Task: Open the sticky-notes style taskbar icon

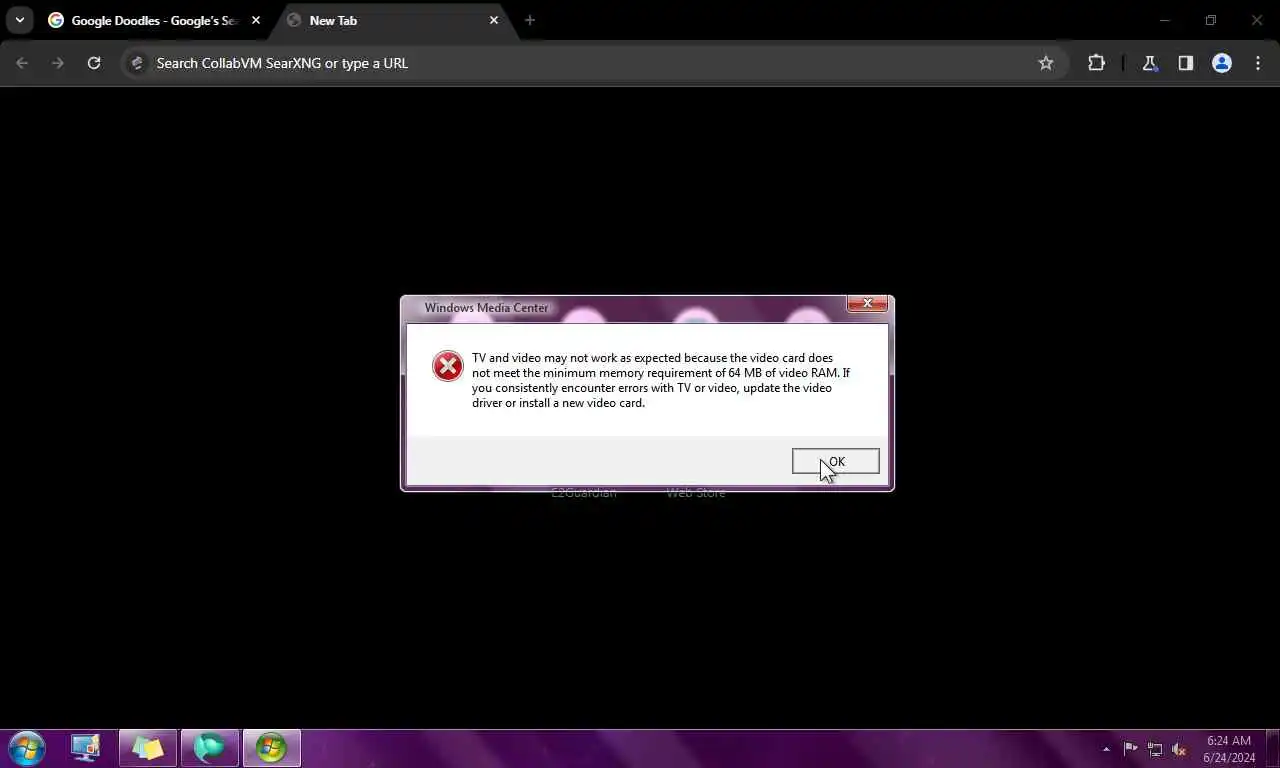Action: tap(148, 748)
